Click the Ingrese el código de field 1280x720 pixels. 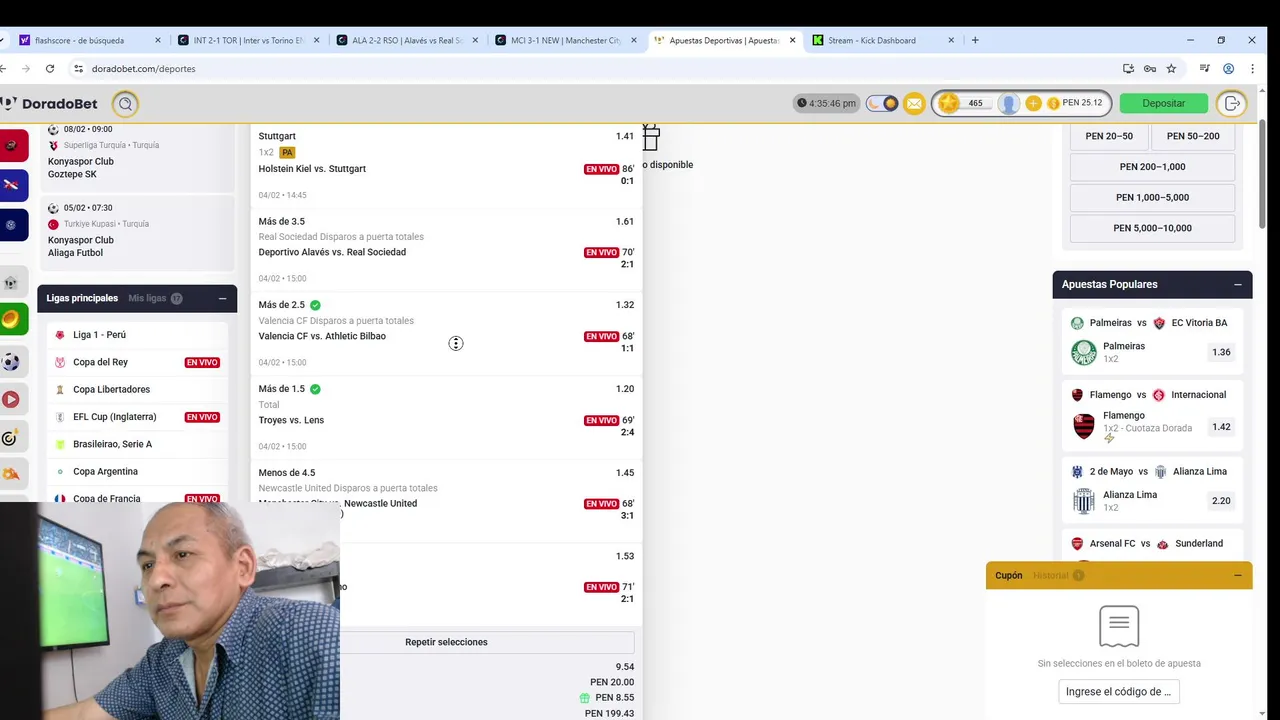1118,691
